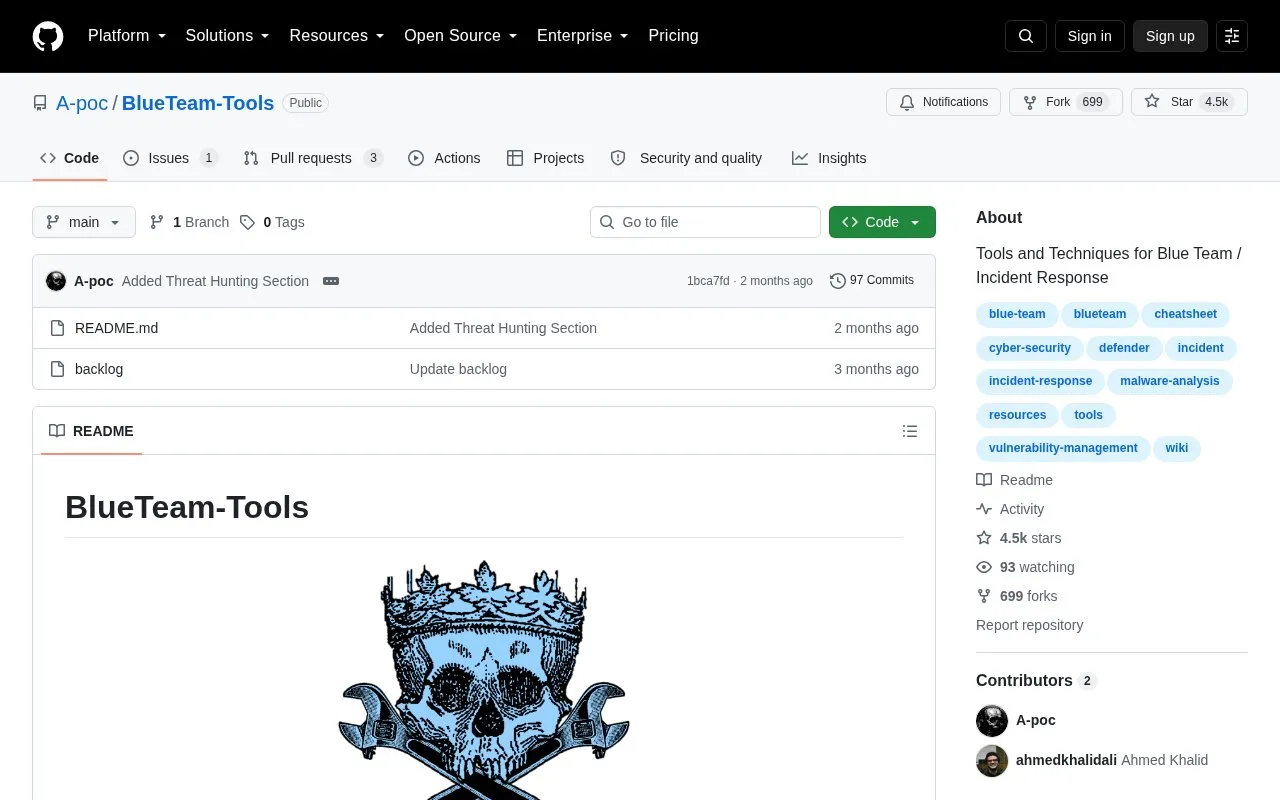Click the watching eye icon
This screenshot has width=1280, height=800.
pyautogui.click(x=984, y=567)
